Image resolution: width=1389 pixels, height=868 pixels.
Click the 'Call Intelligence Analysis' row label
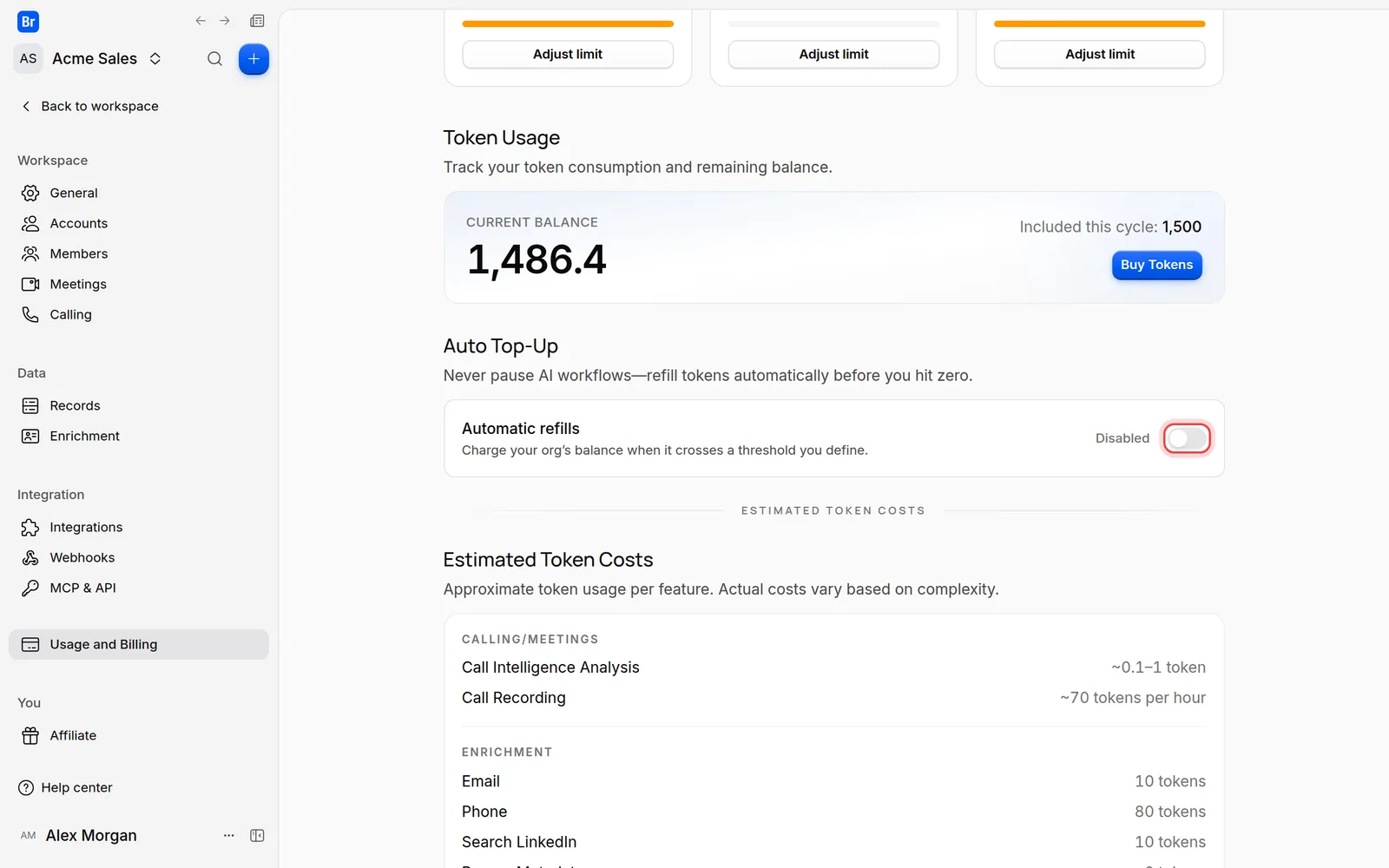point(550,667)
